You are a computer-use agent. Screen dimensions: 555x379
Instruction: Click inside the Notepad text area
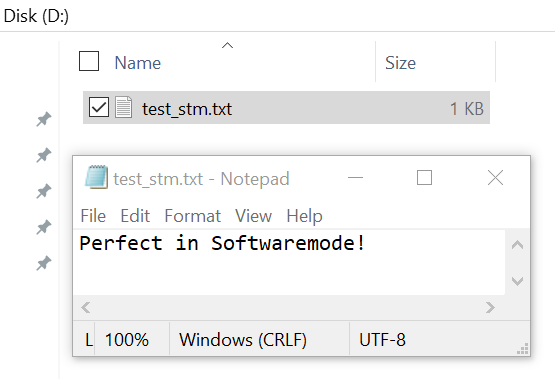289,262
